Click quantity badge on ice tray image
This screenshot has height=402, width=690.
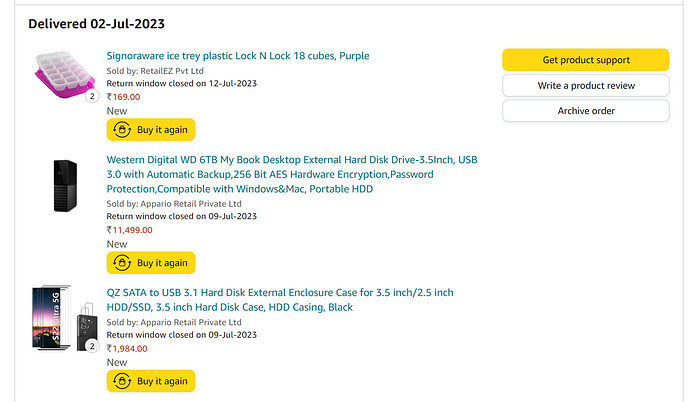pos(92,96)
